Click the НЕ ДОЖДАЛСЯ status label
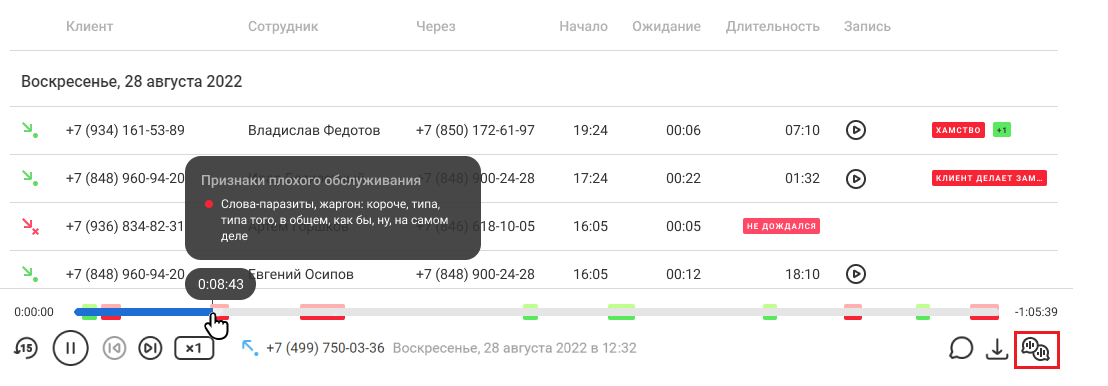This screenshot has width=1108, height=386. (781, 226)
